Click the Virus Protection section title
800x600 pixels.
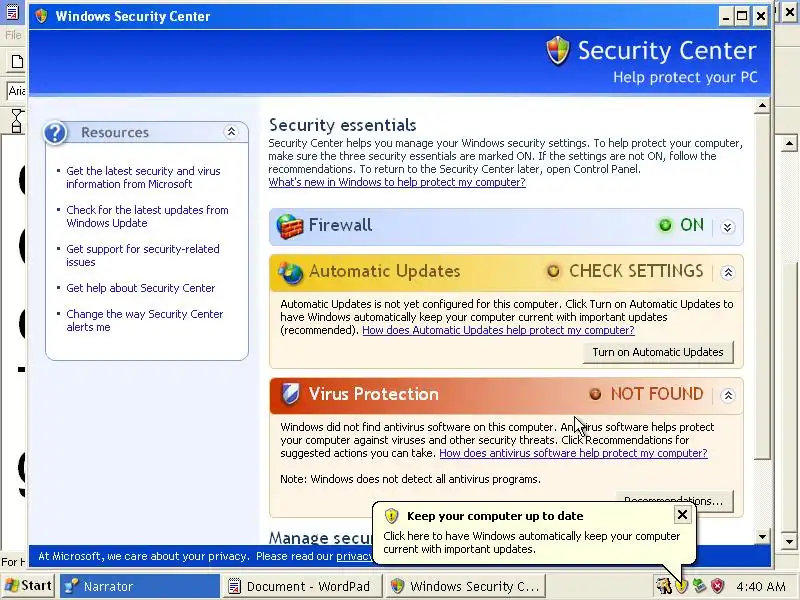click(373, 394)
